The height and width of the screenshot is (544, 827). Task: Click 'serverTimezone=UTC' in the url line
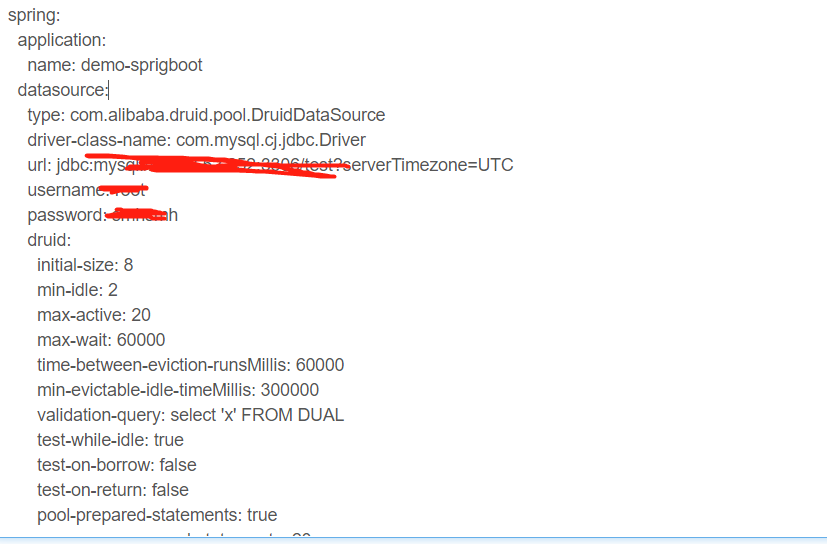click(x=428, y=165)
